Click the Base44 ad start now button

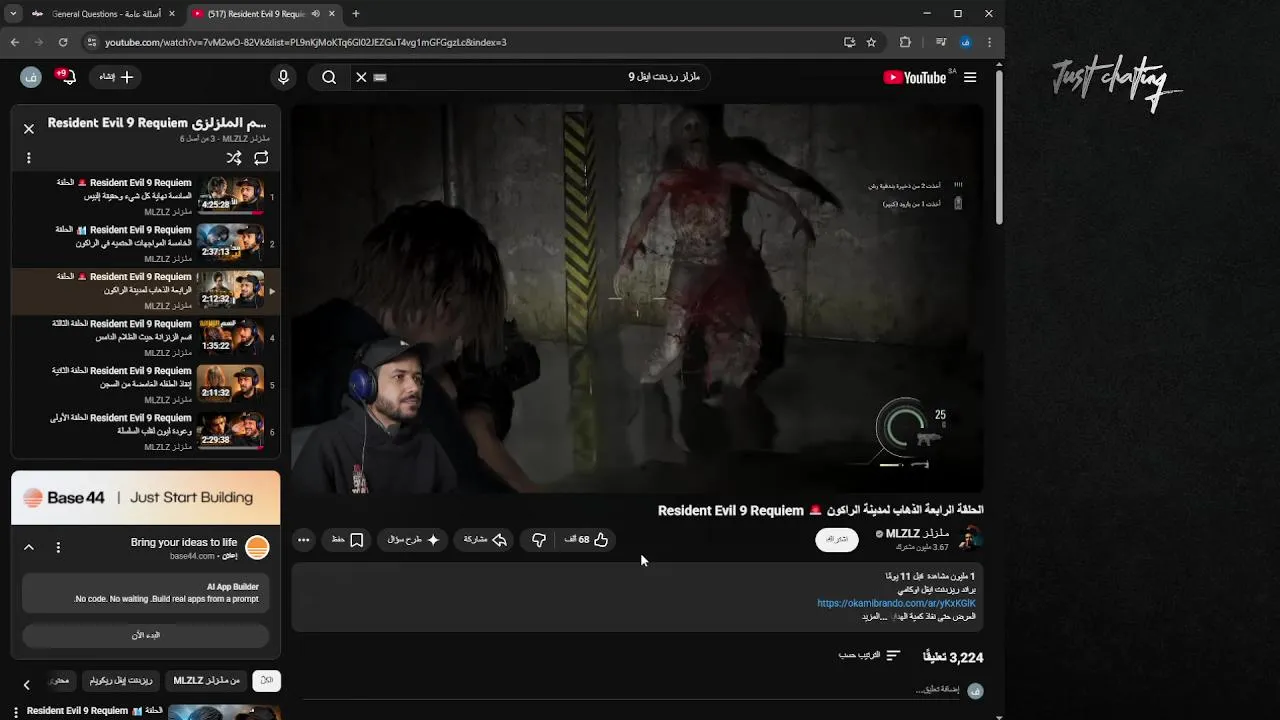pos(145,635)
